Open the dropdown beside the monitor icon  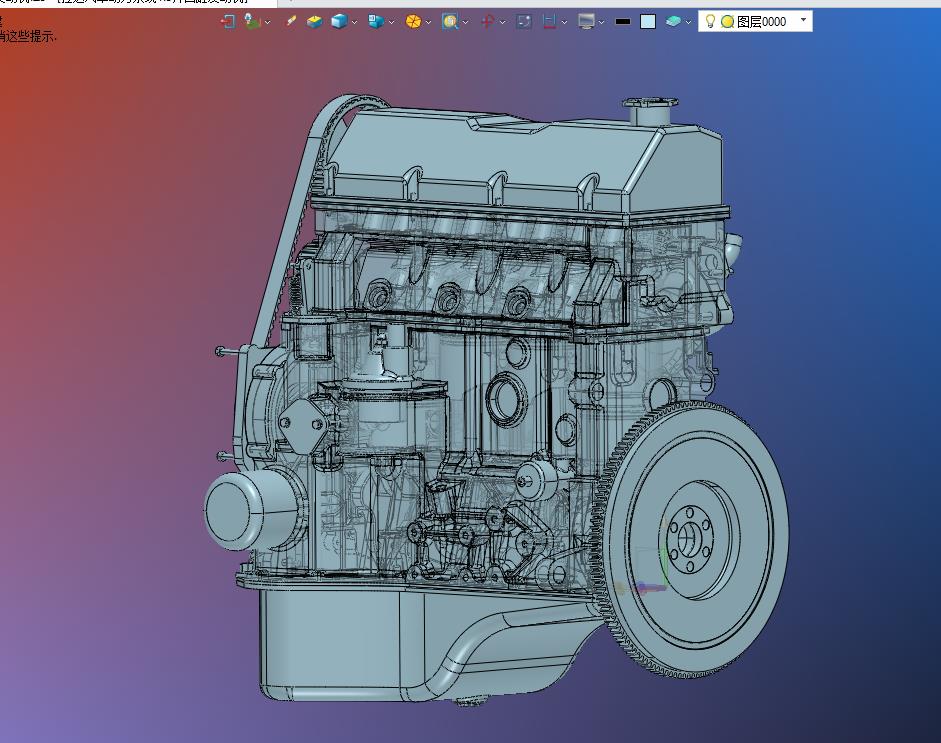point(602,22)
